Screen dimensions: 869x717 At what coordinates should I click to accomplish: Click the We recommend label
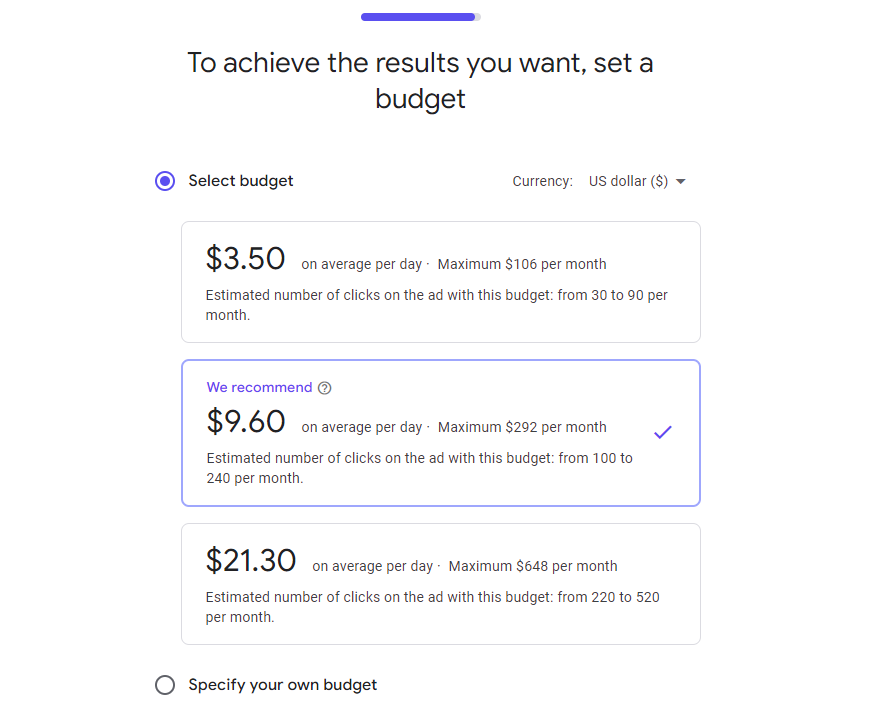(259, 387)
